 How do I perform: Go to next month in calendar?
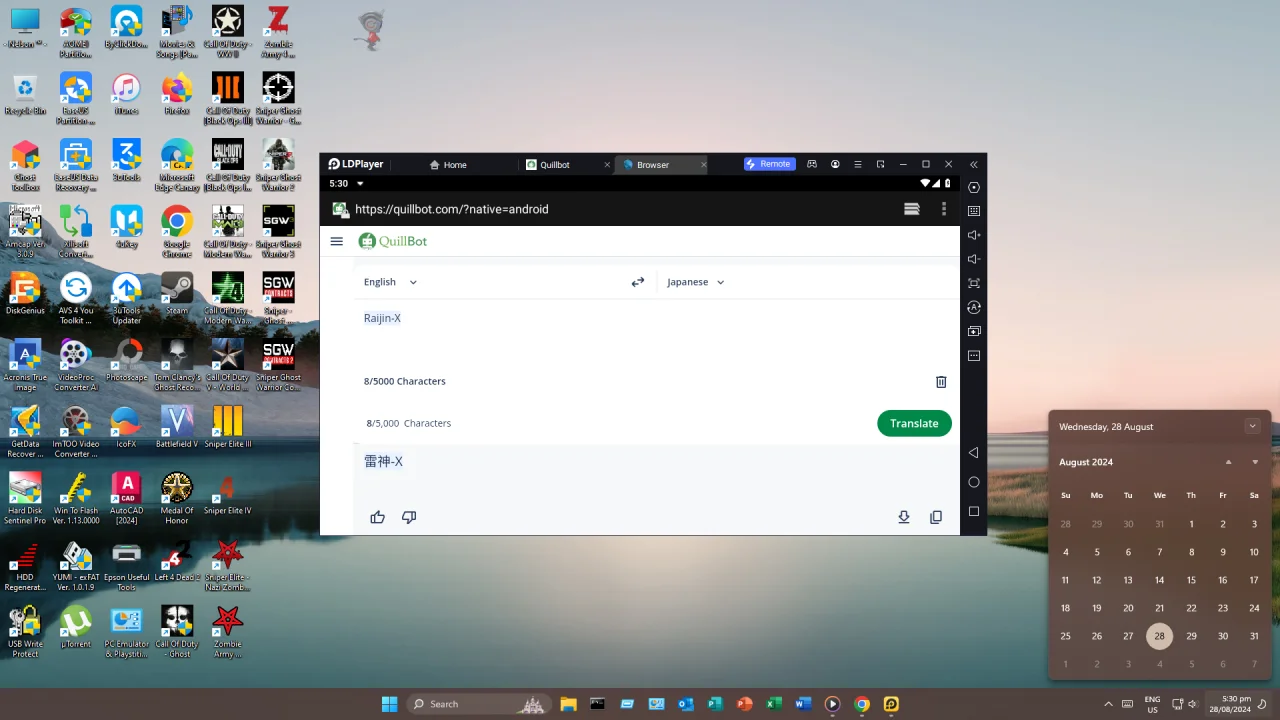pos(1255,462)
